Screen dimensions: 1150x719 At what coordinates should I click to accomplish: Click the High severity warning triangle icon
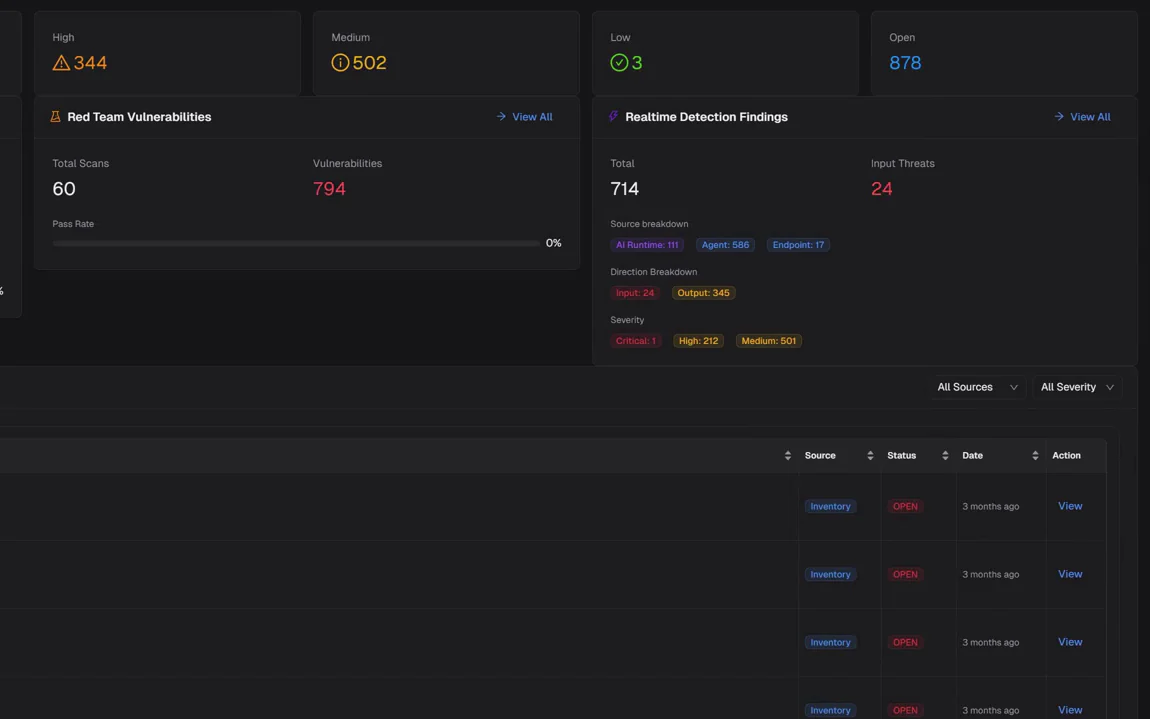62,63
